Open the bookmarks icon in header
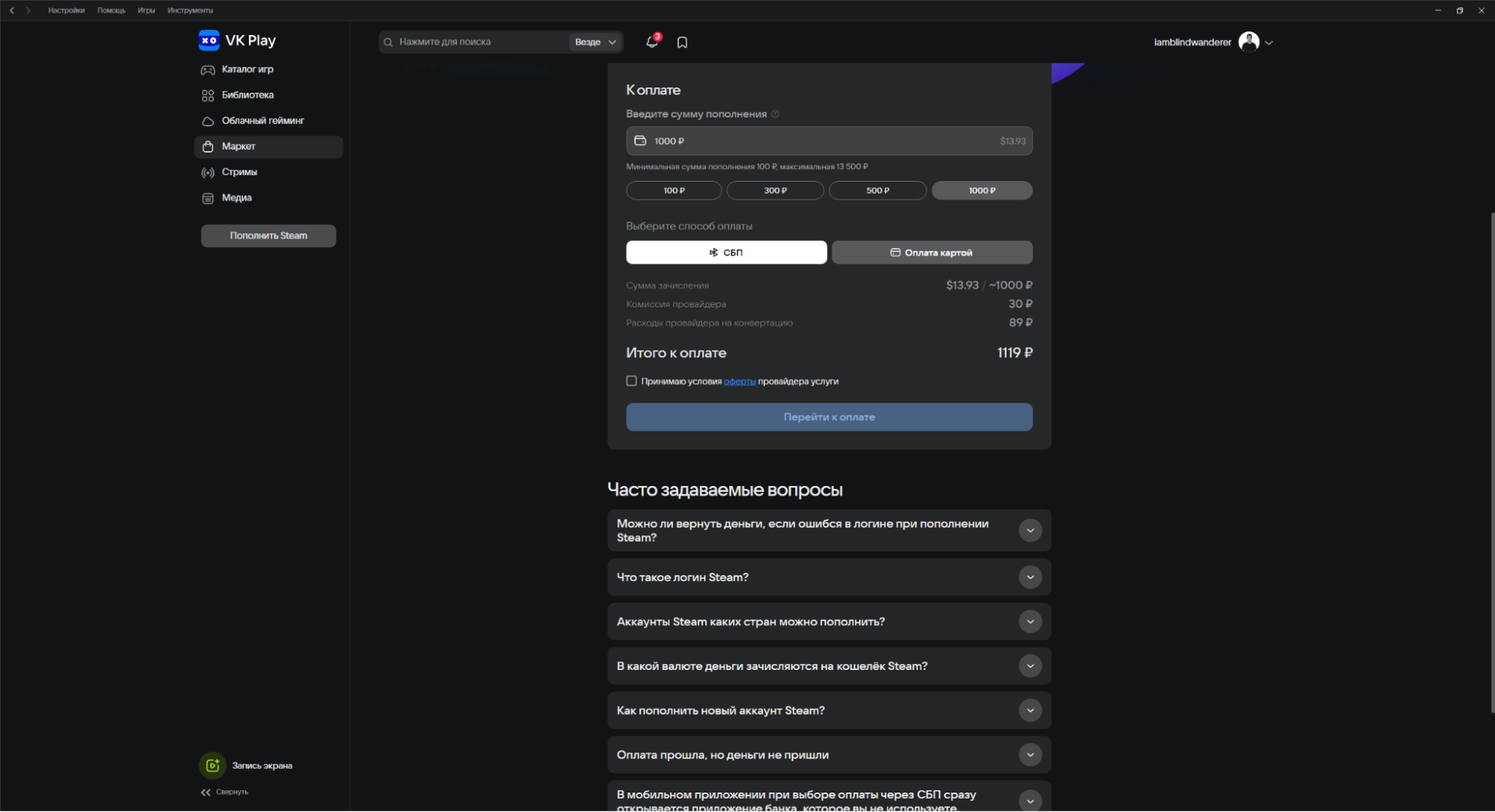Screen dimensions: 1495x812 (682, 43)
